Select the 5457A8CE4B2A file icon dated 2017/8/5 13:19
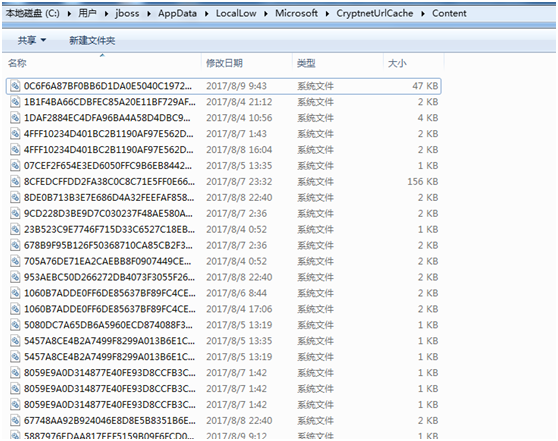 pyautogui.click(x=15, y=357)
